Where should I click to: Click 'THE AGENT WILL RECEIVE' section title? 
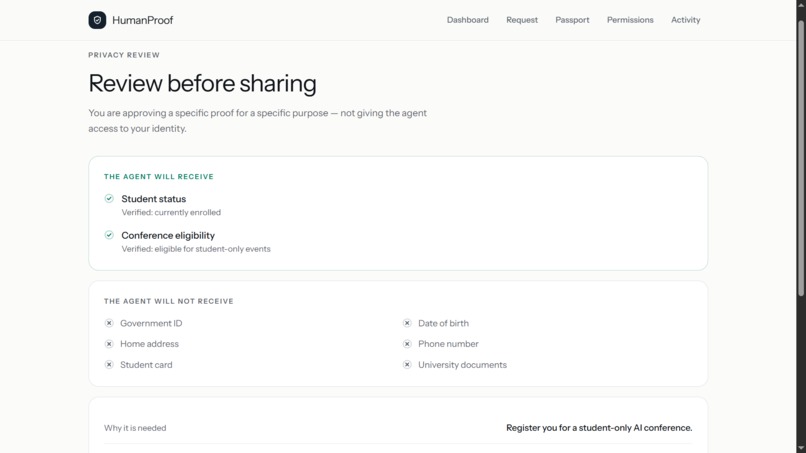point(159,176)
